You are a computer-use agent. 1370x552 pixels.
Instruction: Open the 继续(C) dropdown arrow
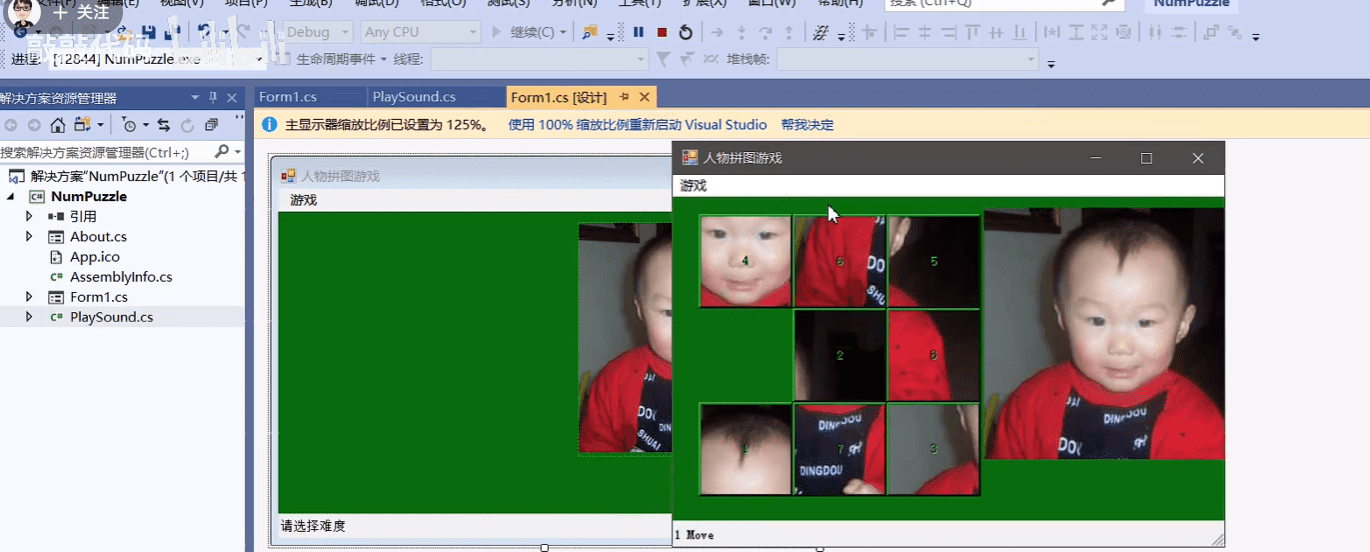pos(563,32)
